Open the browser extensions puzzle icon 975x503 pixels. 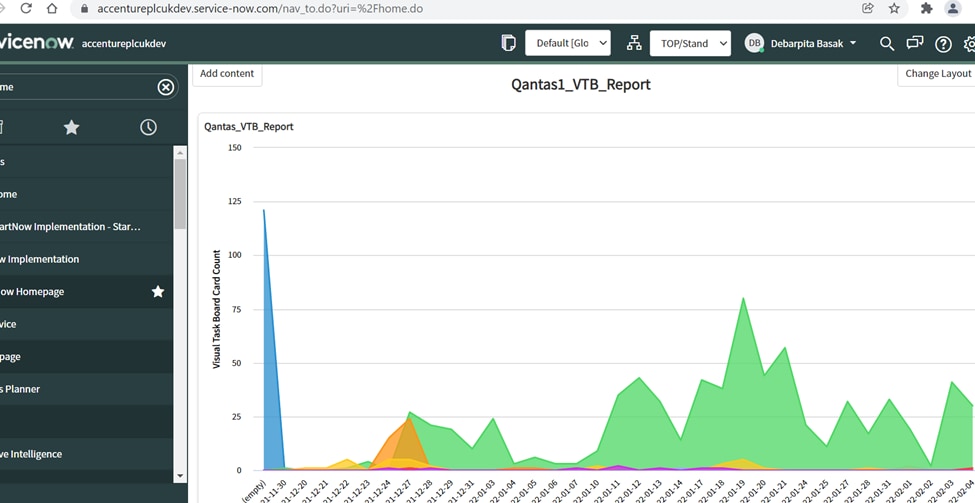(x=926, y=9)
